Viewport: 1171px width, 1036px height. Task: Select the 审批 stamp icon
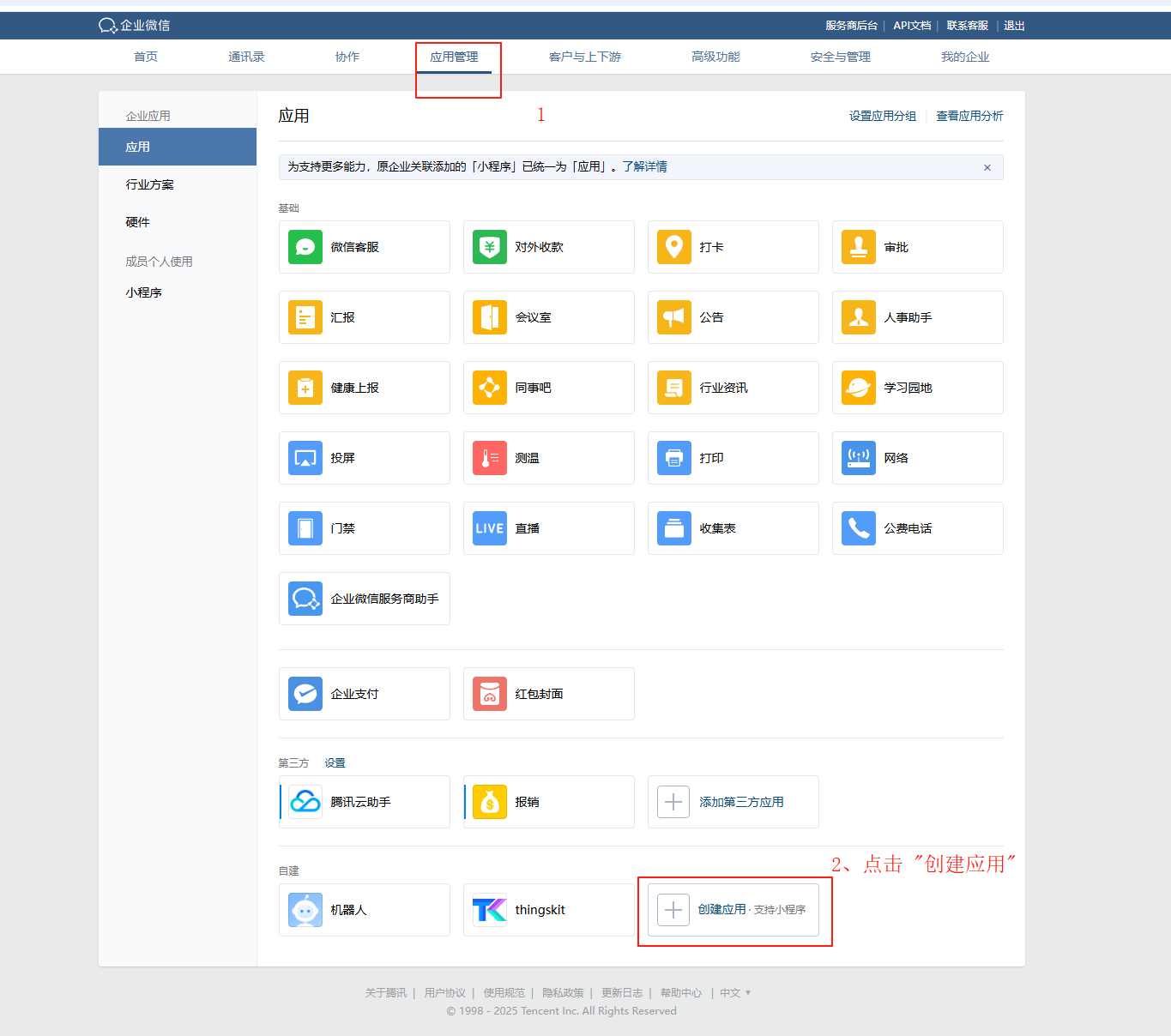pos(859,247)
